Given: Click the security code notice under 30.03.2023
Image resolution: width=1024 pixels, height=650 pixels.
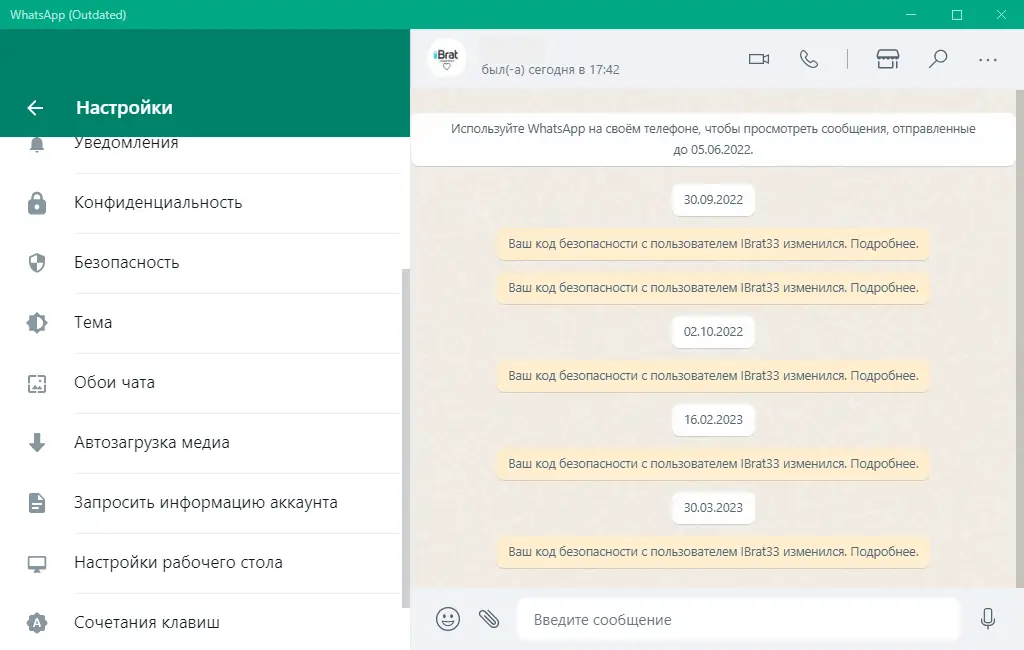Looking at the screenshot, I should (713, 552).
